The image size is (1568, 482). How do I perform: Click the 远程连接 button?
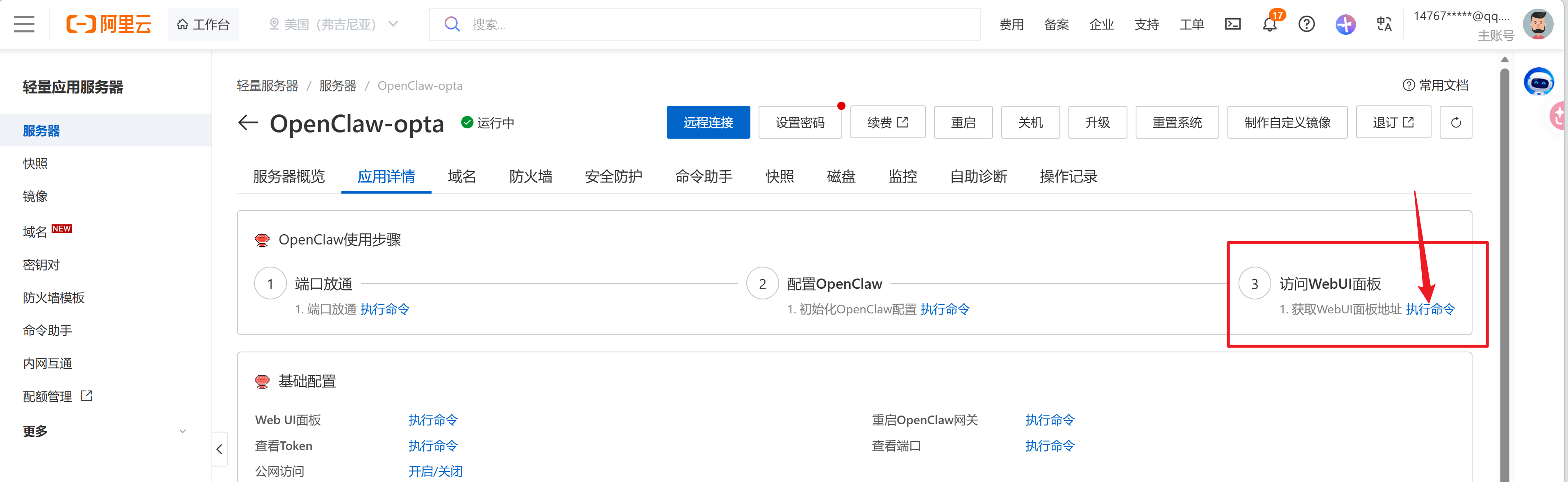pyautogui.click(x=708, y=122)
